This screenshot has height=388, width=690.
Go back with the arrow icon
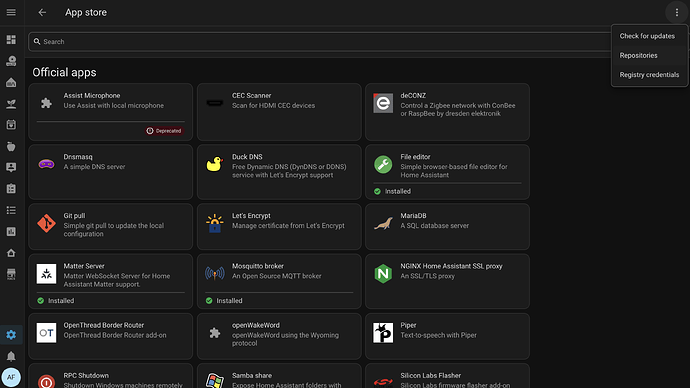click(42, 12)
